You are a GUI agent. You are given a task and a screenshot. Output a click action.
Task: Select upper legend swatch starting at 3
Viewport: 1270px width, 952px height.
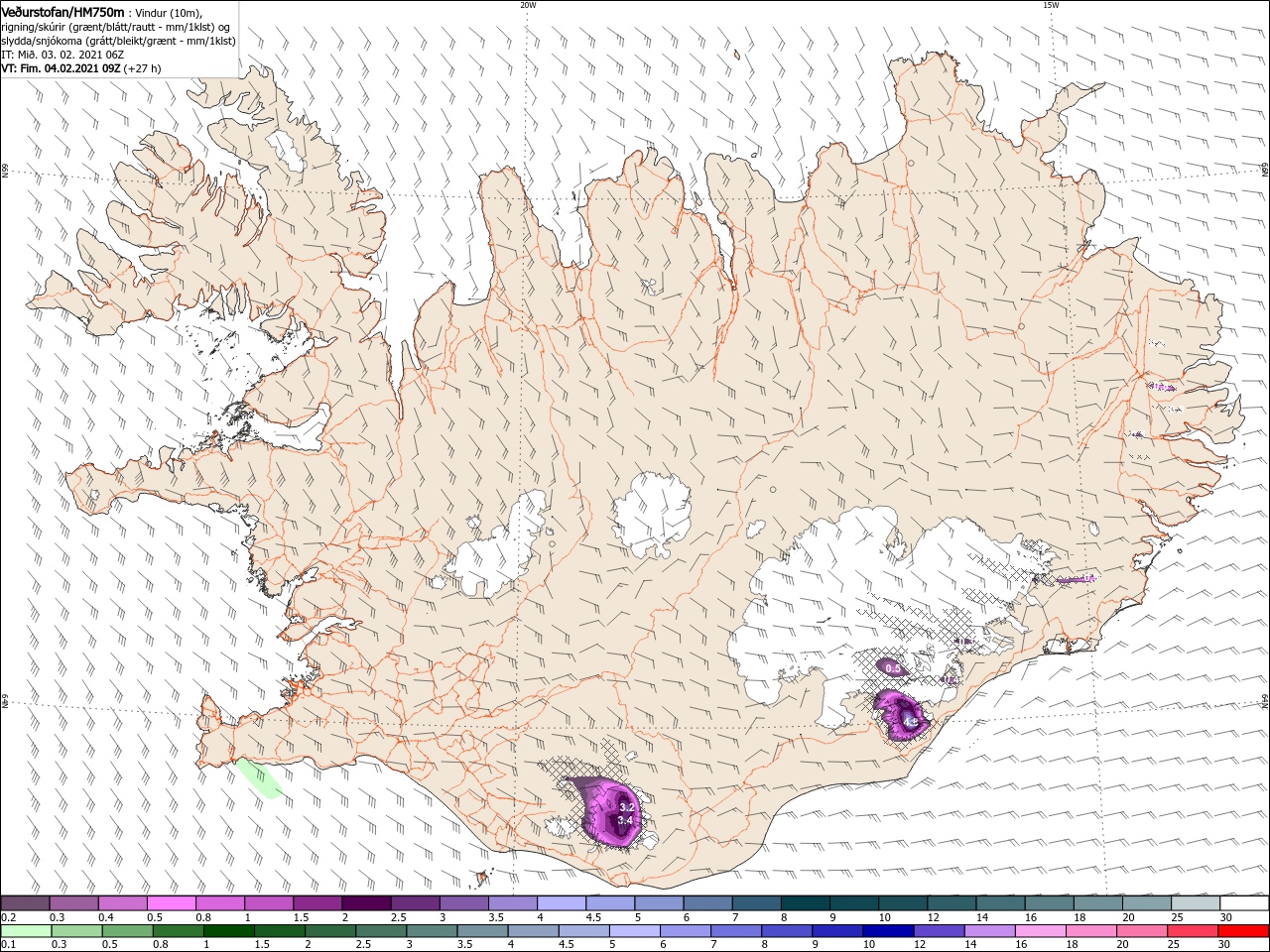[462, 903]
